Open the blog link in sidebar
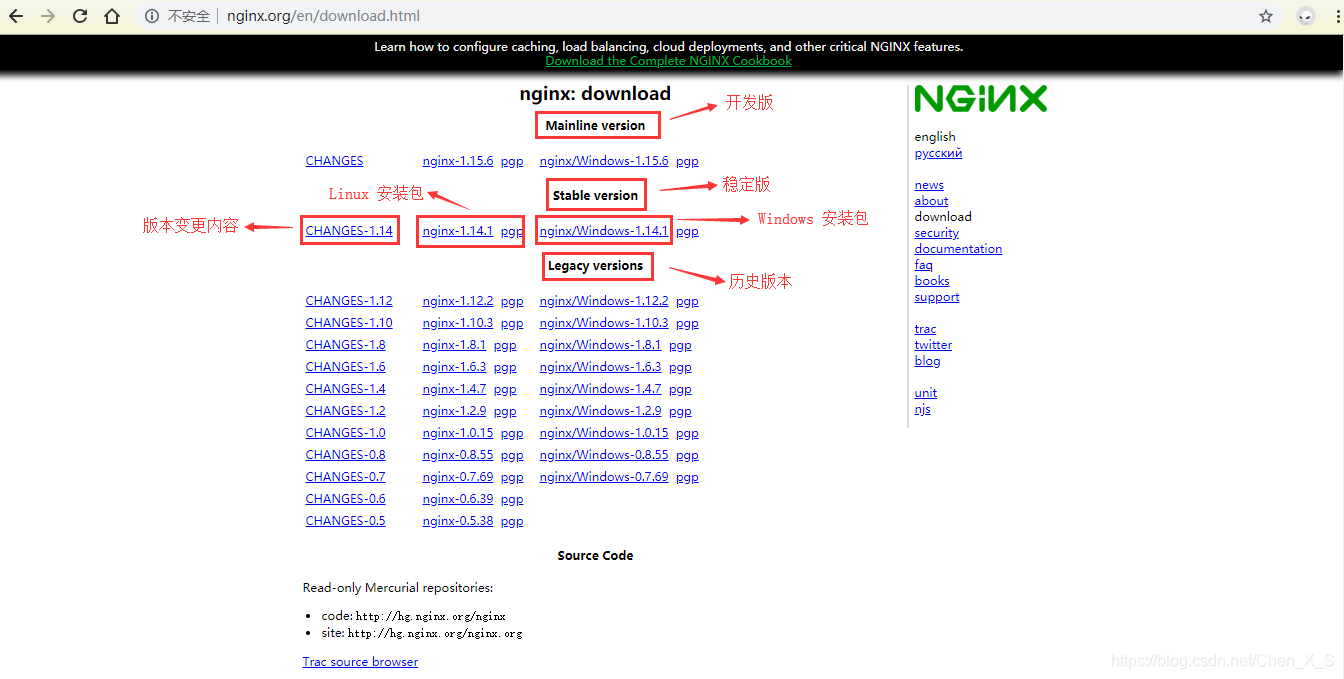 pyautogui.click(x=927, y=361)
